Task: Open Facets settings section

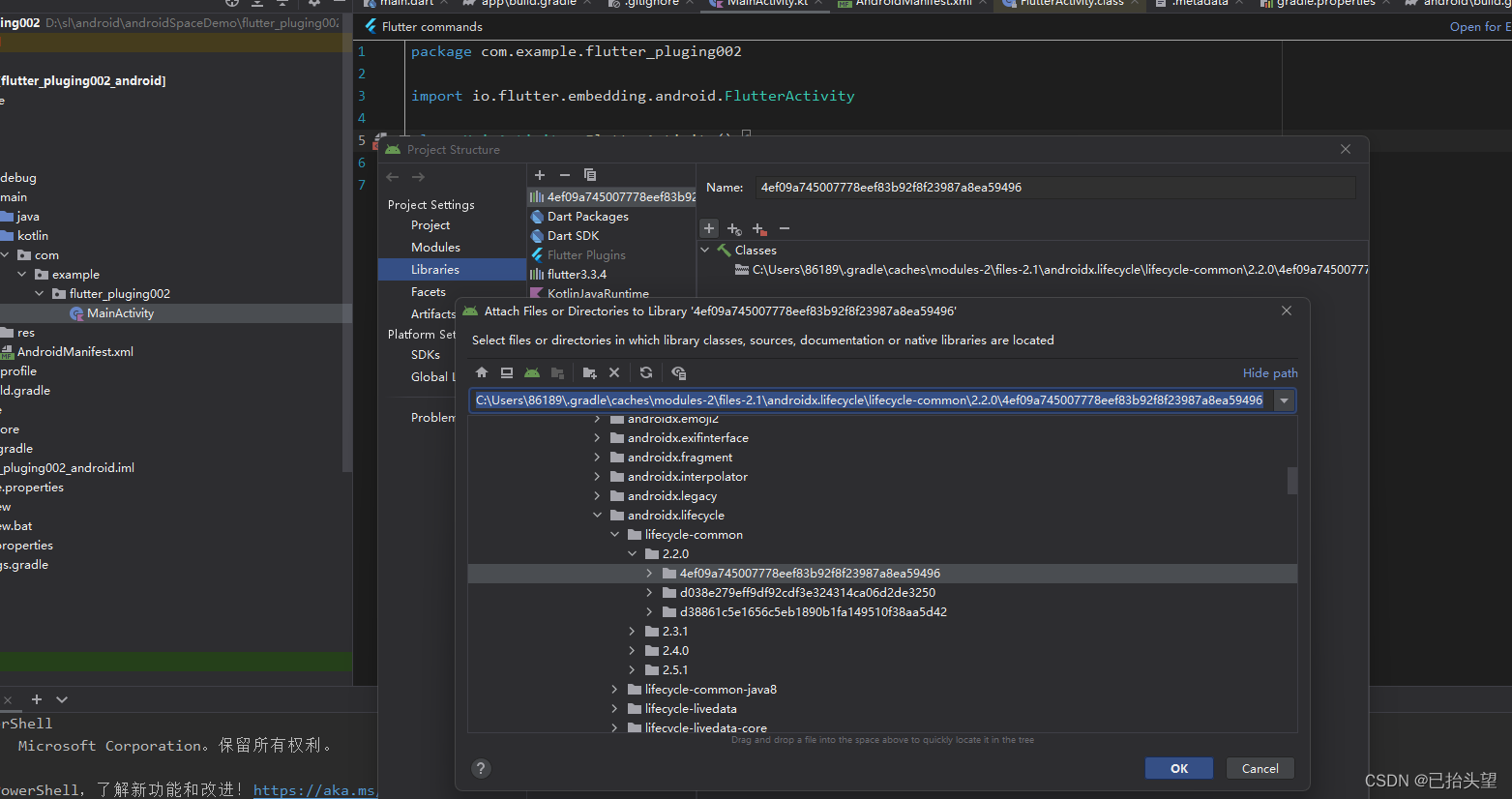Action: click(429, 292)
